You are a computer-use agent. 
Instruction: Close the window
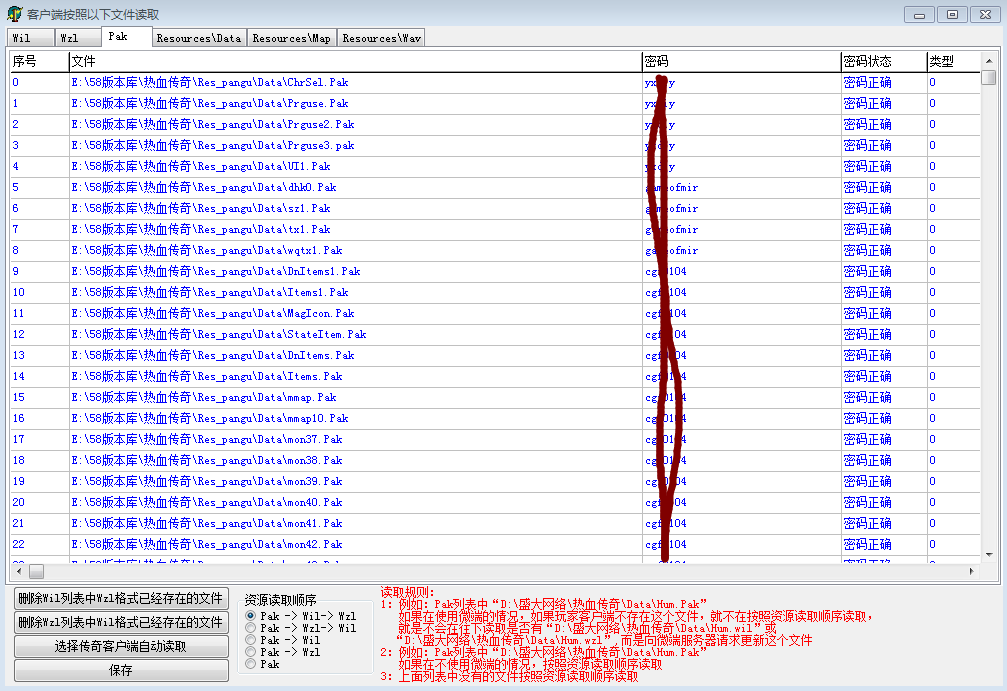point(986,14)
